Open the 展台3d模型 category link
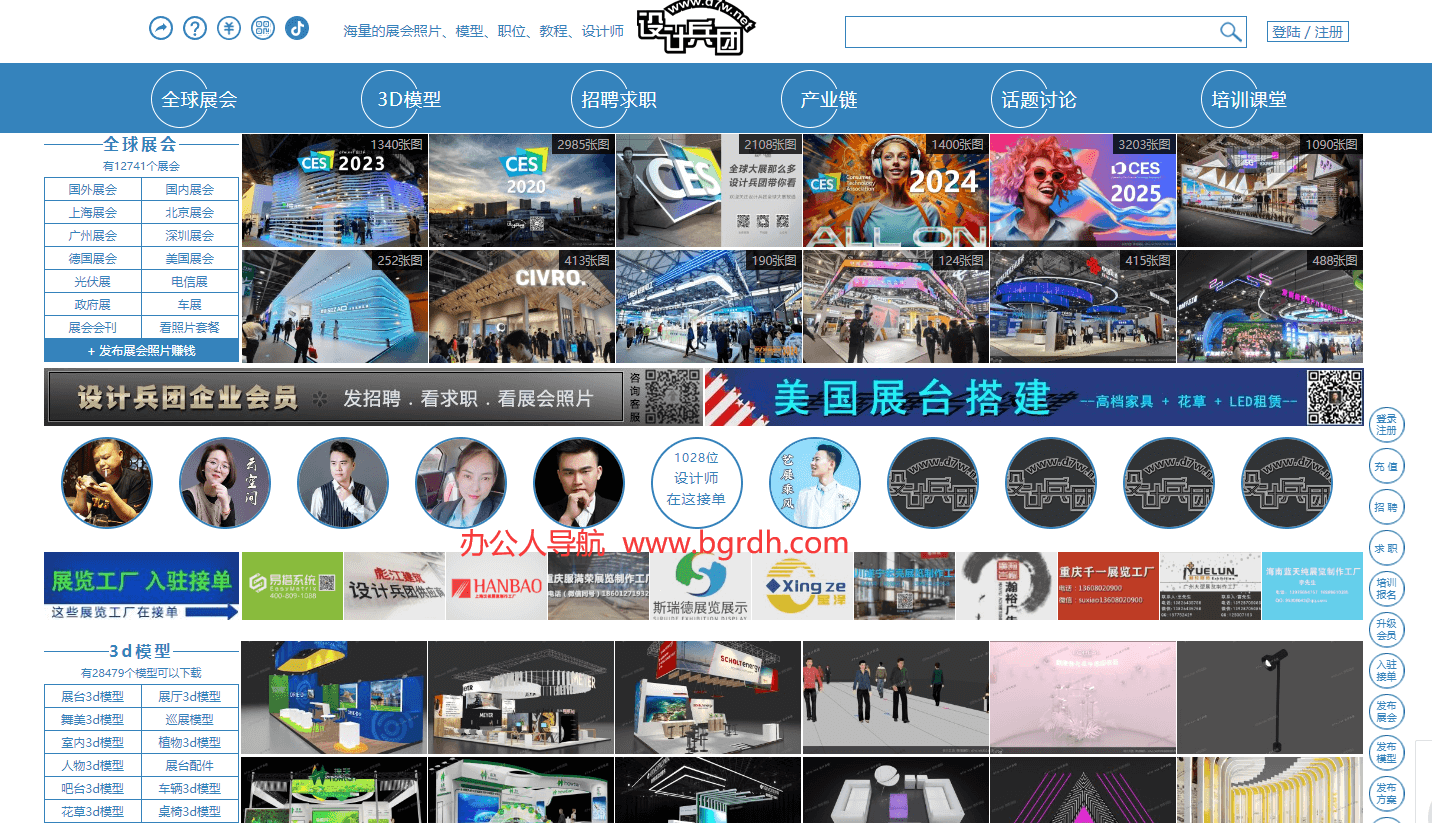Screen dimensions: 1432x823 (x=93, y=696)
